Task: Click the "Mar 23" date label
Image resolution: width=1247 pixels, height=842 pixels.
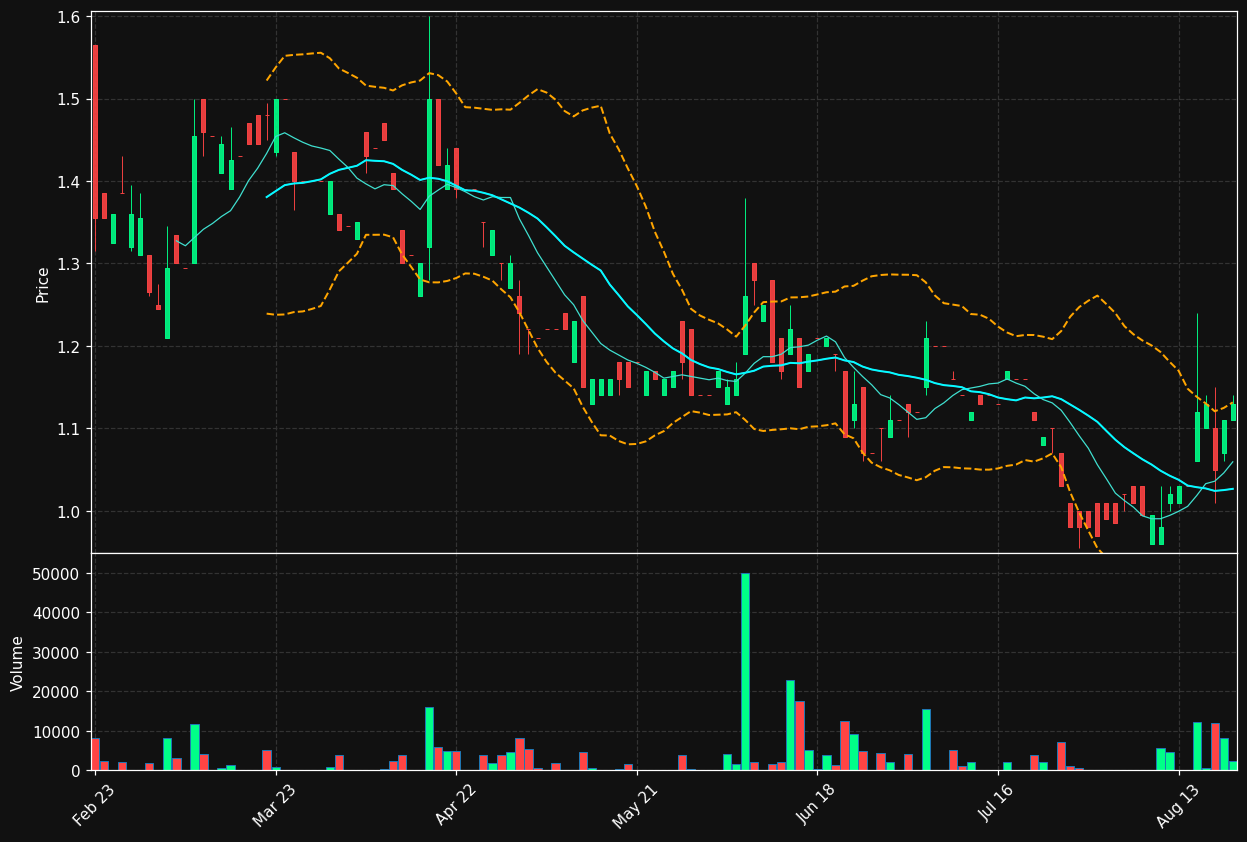Action: (x=274, y=805)
